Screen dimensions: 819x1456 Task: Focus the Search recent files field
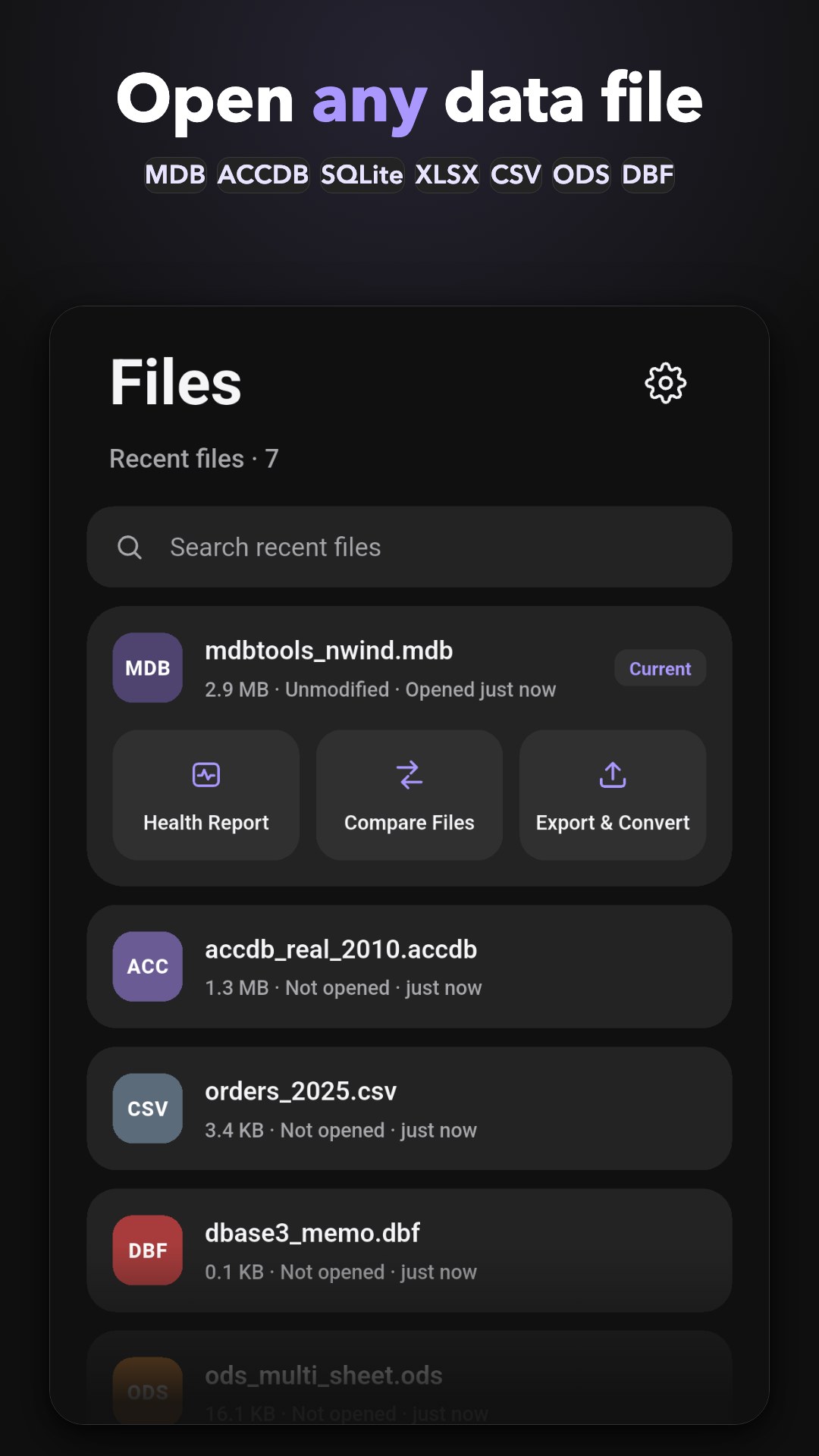pos(409,547)
